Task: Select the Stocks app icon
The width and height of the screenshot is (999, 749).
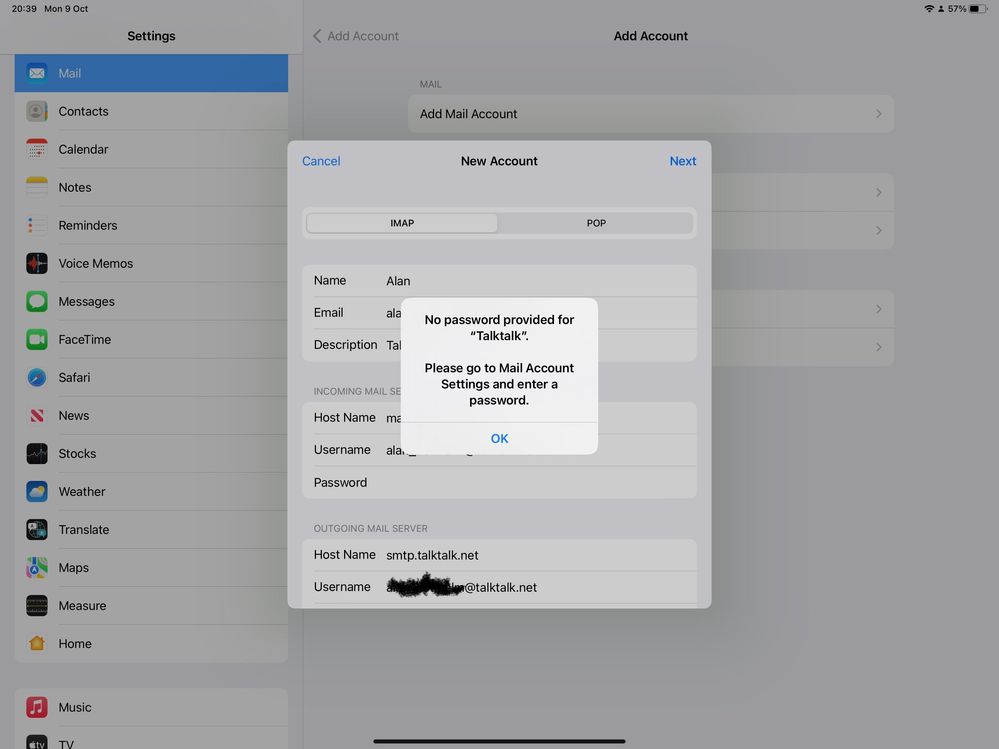Action: coord(37,453)
